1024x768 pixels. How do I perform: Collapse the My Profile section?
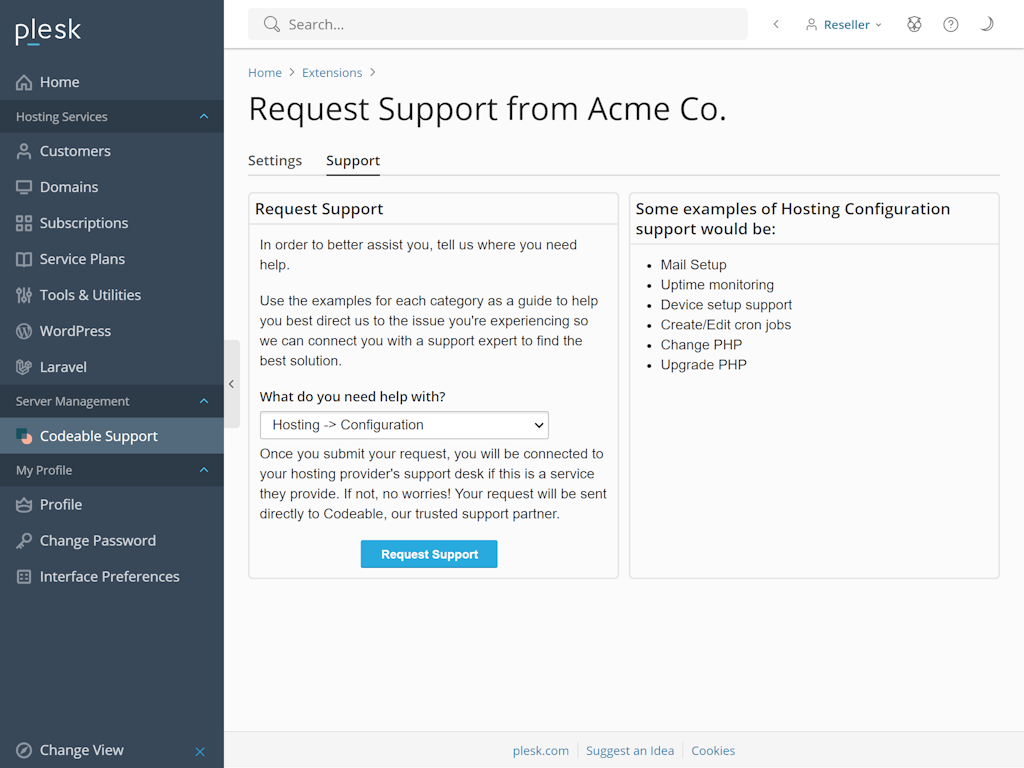pos(204,470)
